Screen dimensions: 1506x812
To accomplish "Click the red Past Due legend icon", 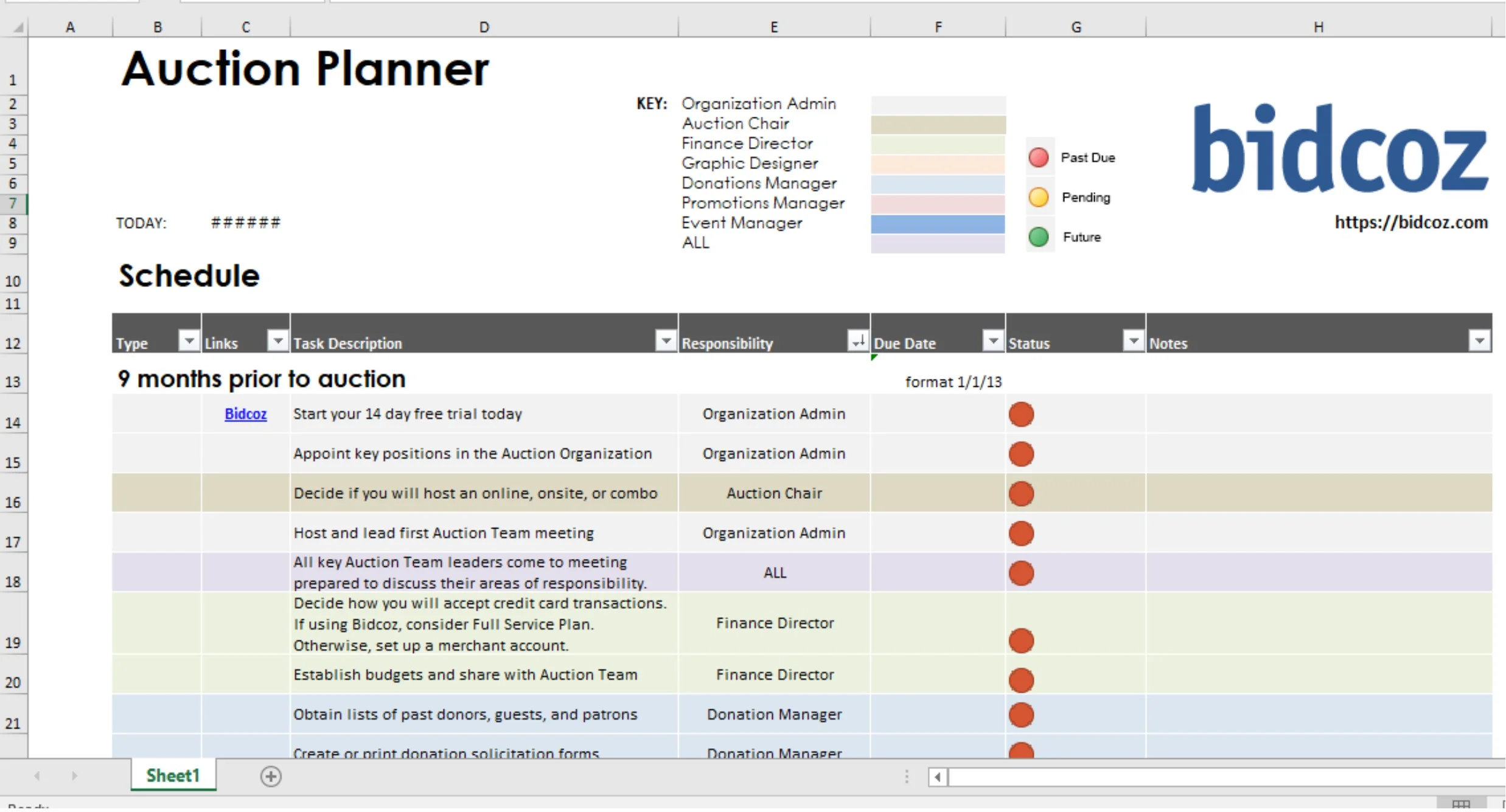I will click(1039, 158).
